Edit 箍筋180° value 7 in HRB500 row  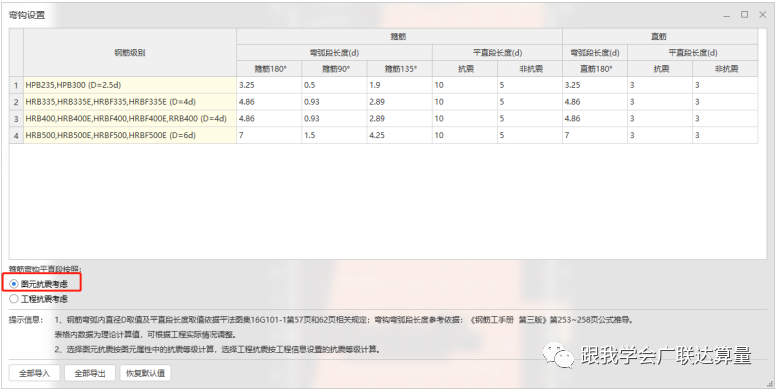pos(269,135)
